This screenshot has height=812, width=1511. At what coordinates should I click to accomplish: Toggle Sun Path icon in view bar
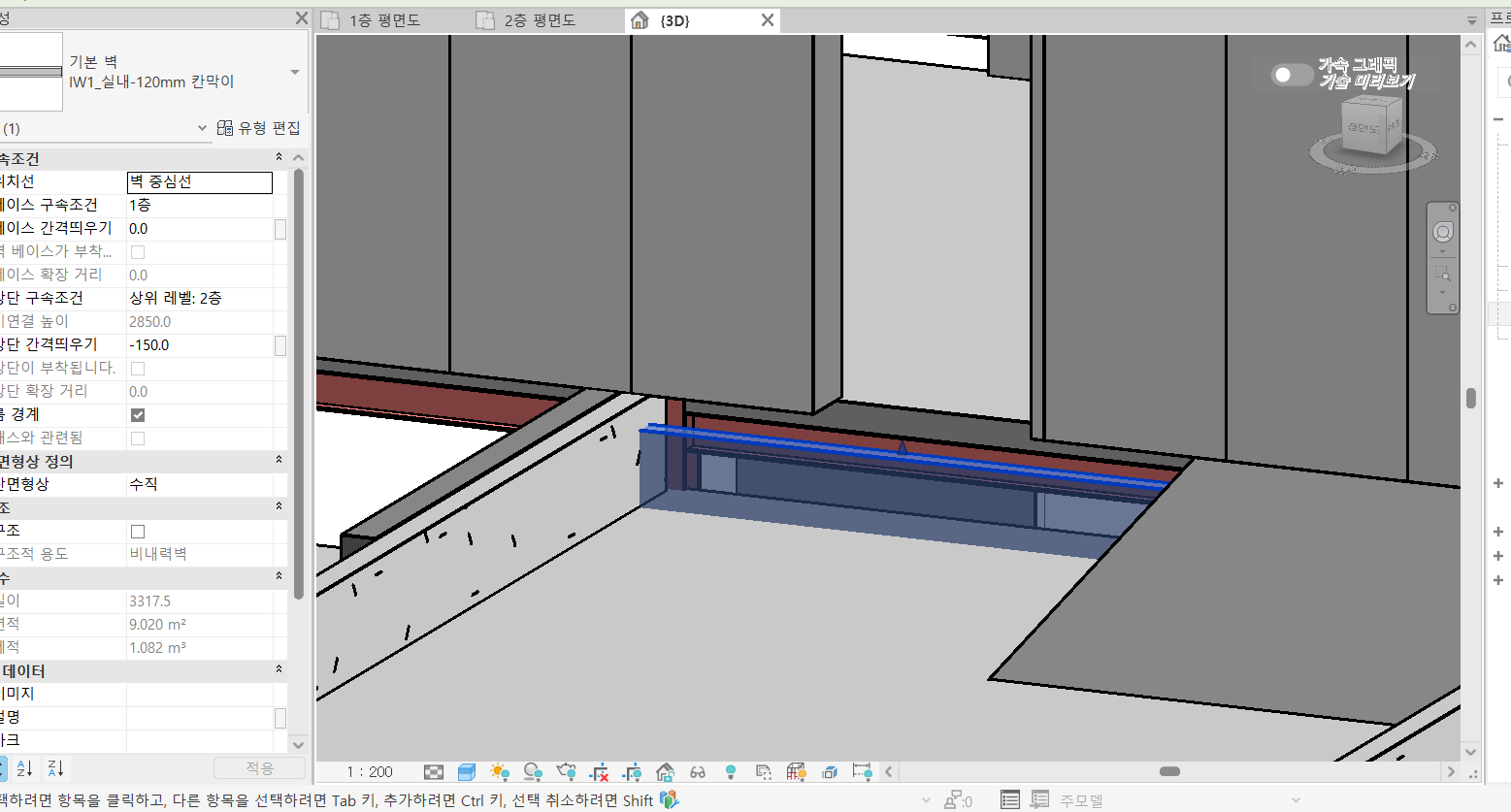pos(500,772)
